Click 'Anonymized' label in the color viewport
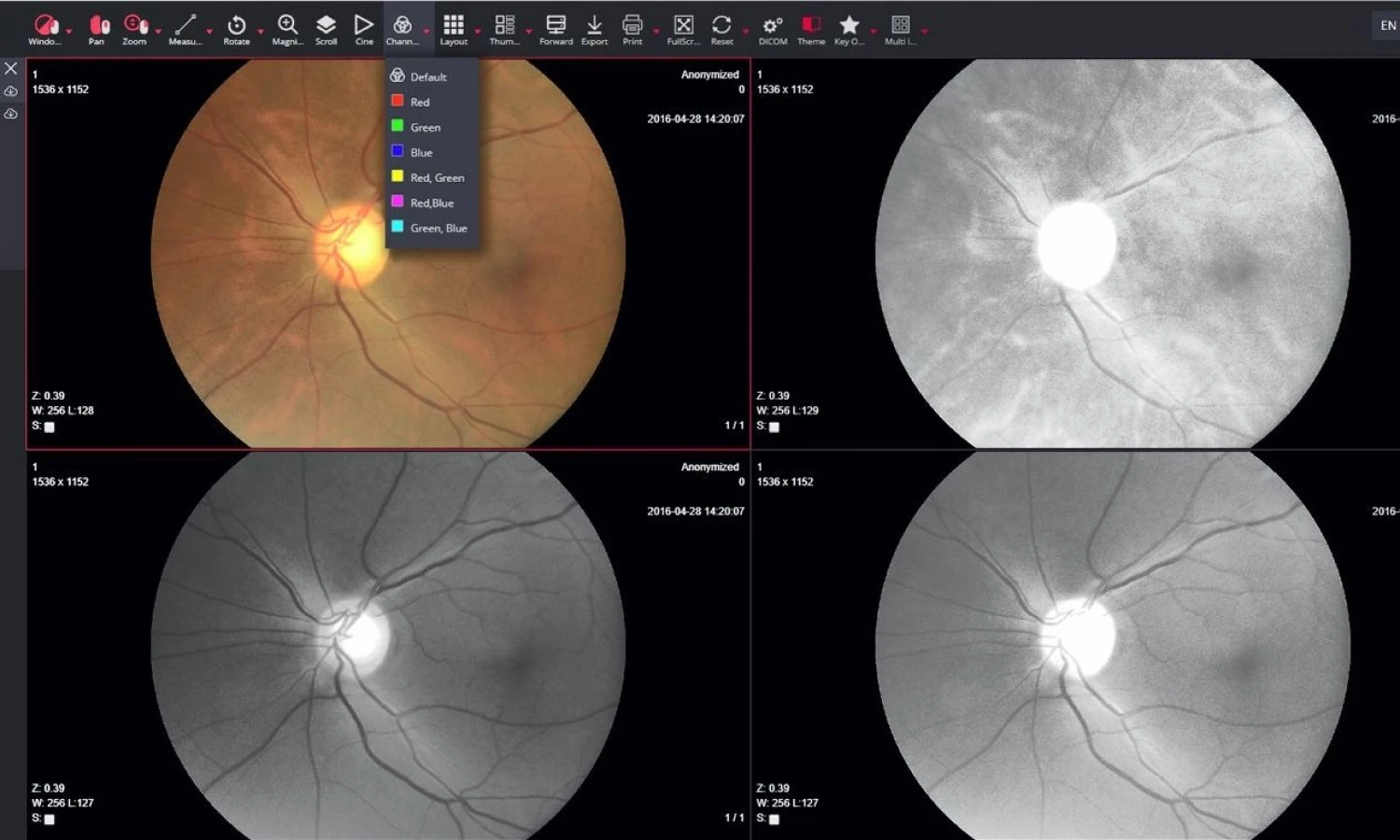Image resolution: width=1400 pixels, height=840 pixels. coord(709,75)
